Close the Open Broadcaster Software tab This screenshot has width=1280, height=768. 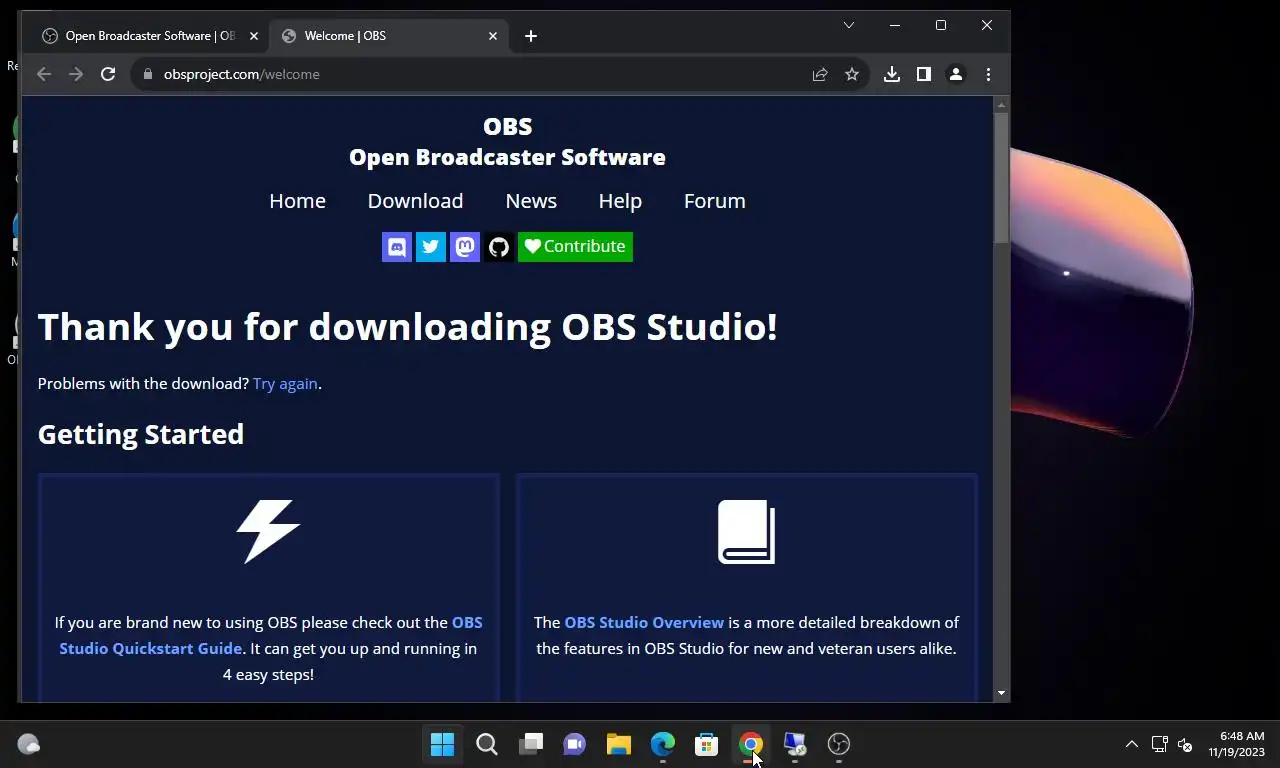click(x=254, y=36)
